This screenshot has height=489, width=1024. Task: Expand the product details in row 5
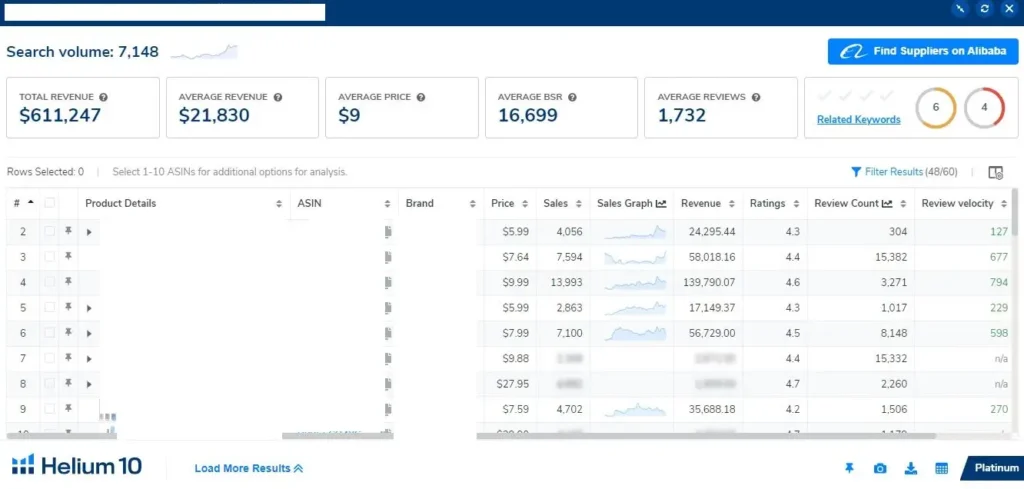(x=89, y=308)
